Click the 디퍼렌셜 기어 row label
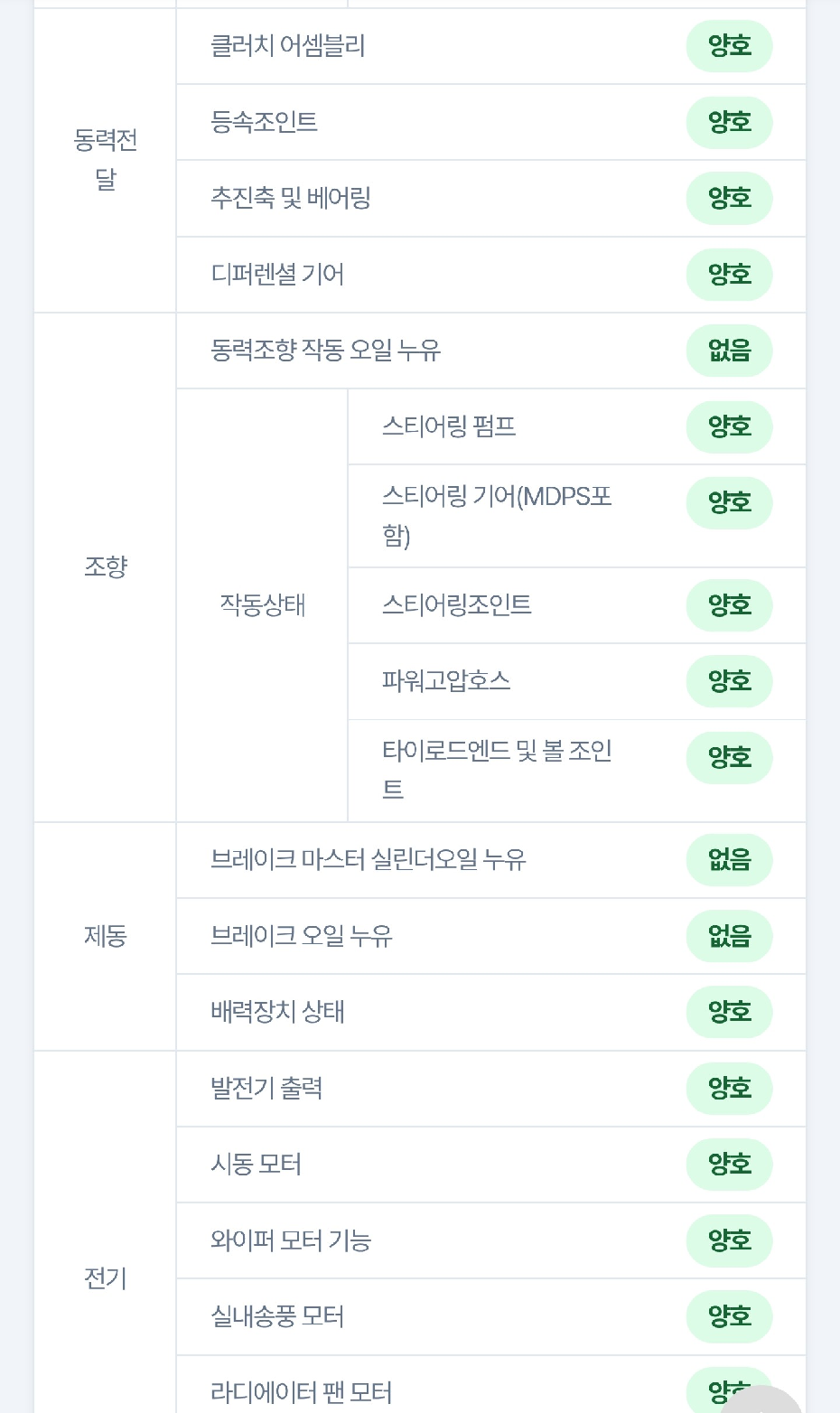Screen dimensions: 840x1413 (x=277, y=274)
